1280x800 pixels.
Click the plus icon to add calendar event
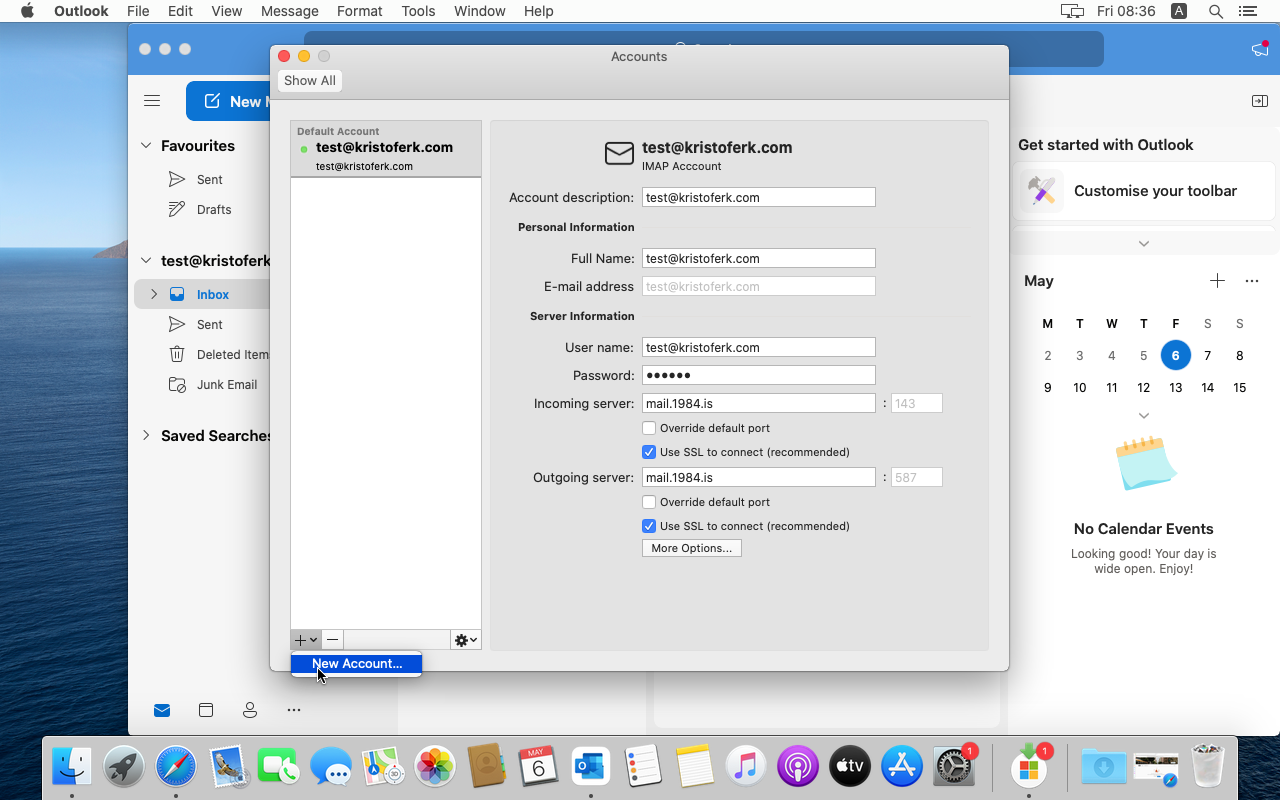(x=1217, y=281)
